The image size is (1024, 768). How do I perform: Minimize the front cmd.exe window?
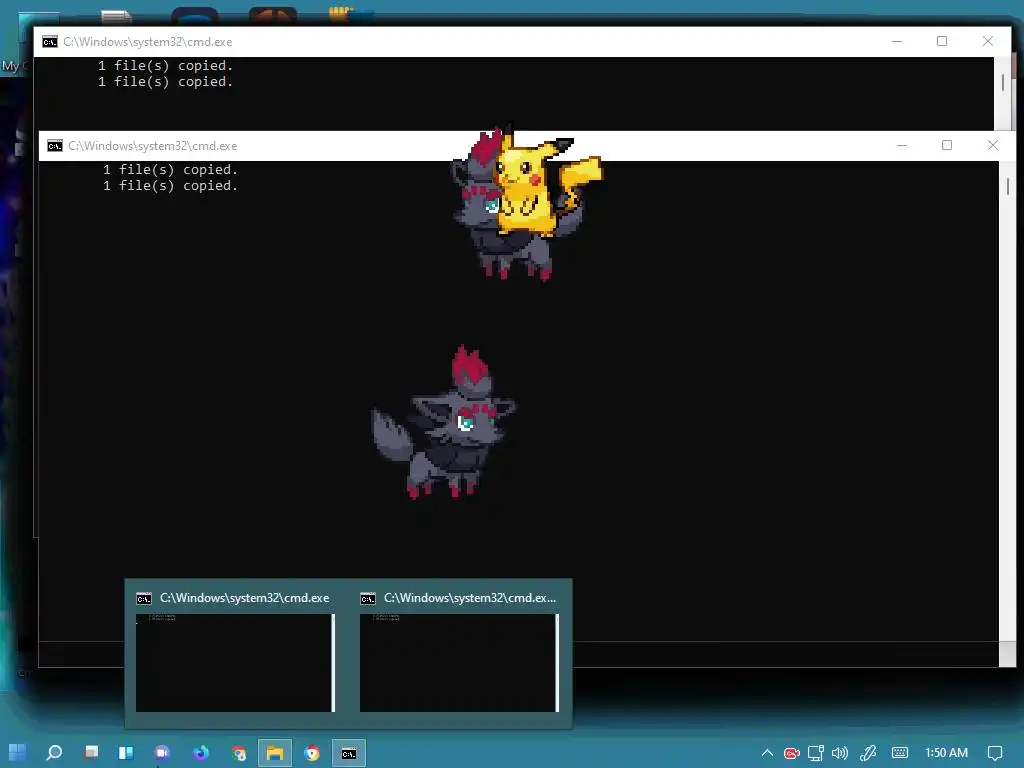(x=902, y=145)
